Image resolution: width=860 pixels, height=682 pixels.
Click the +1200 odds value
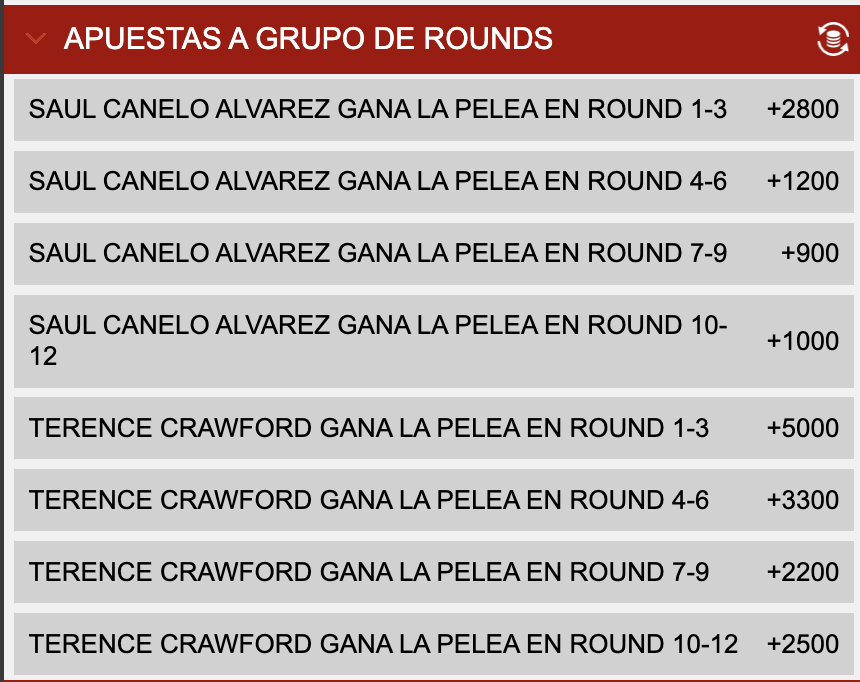pyautogui.click(x=802, y=181)
